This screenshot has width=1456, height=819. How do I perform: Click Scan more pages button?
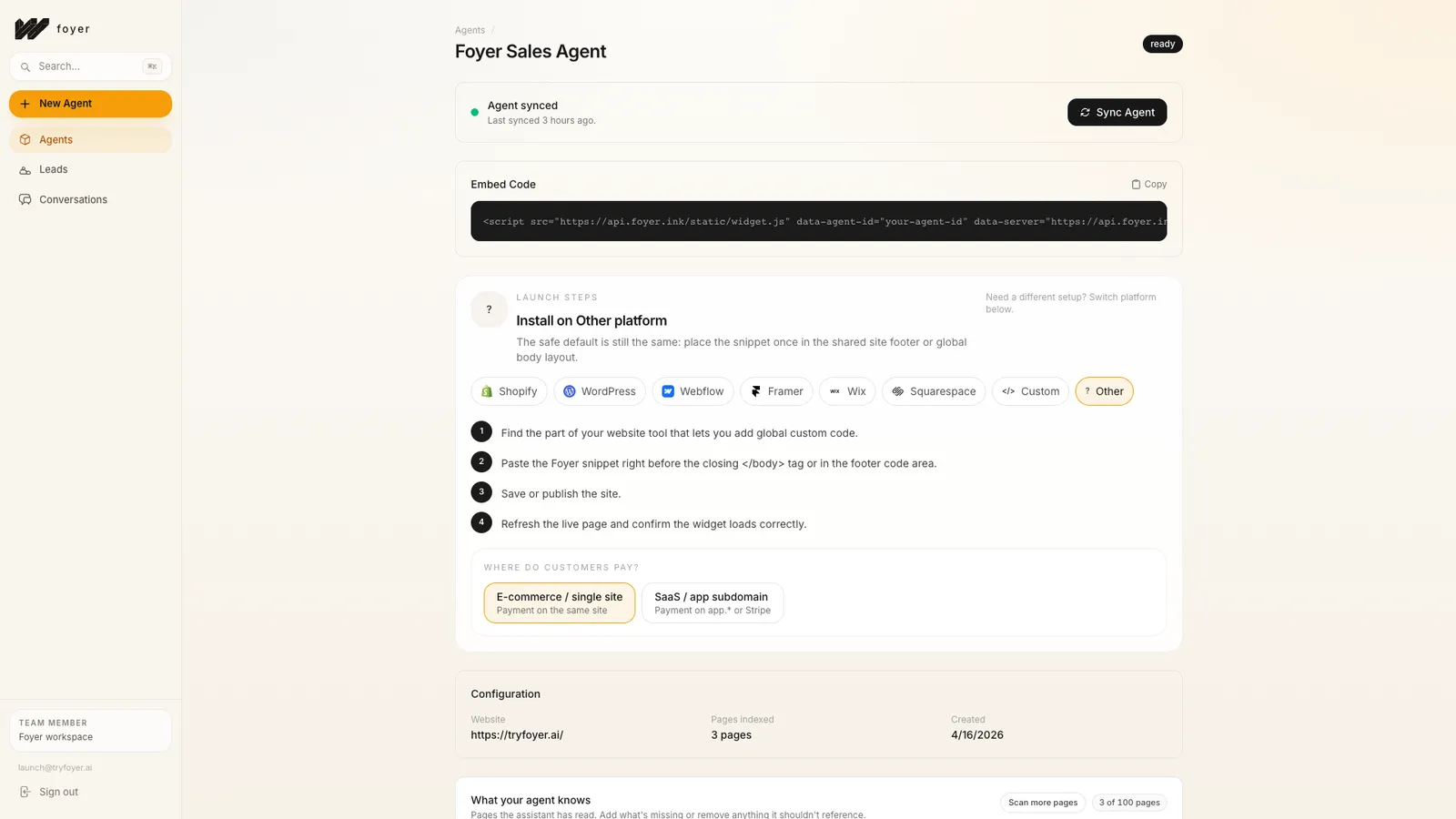(1043, 803)
